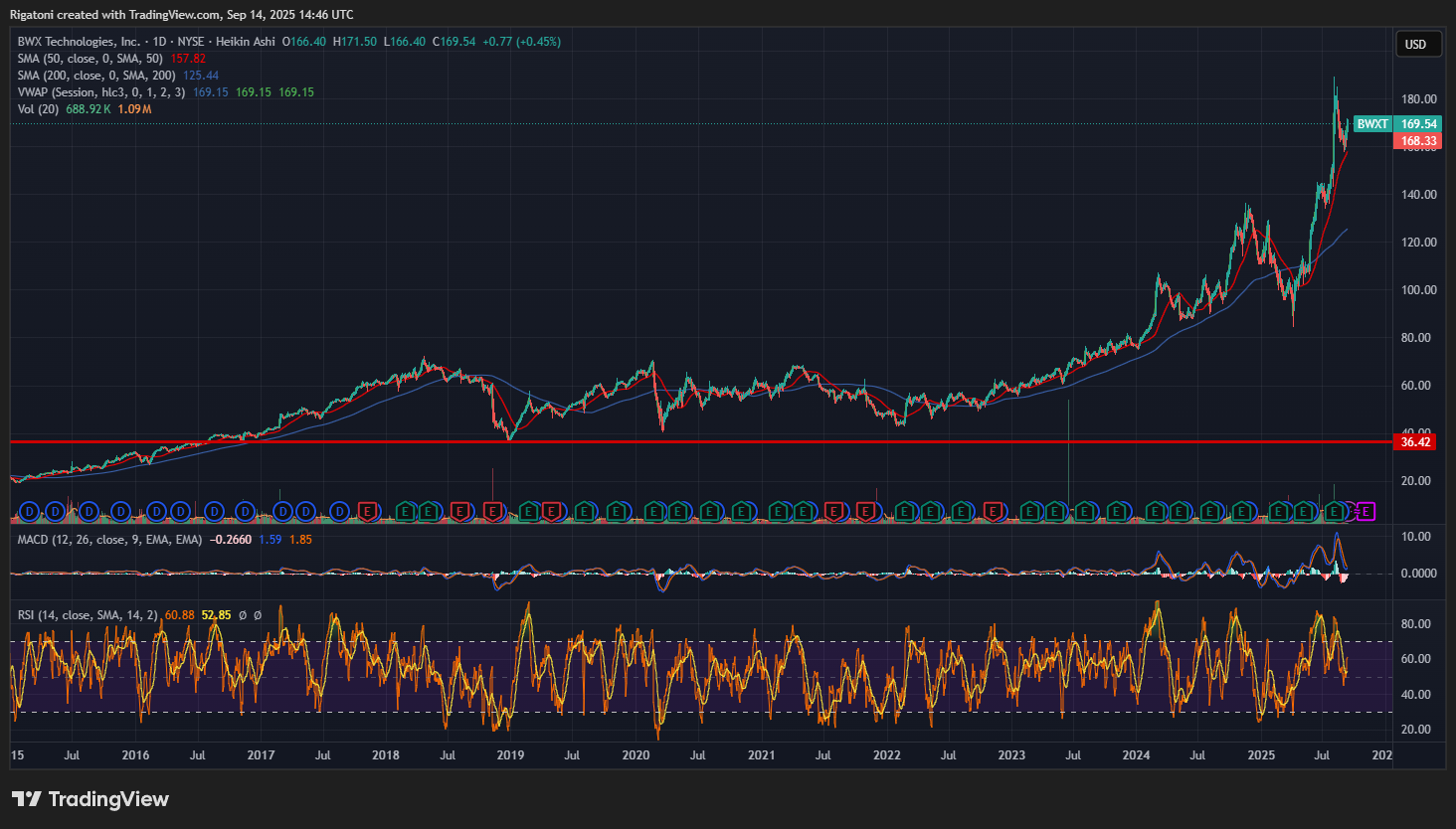
Task: Click the RSI moving average value 52.85
Action: tap(217, 615)
